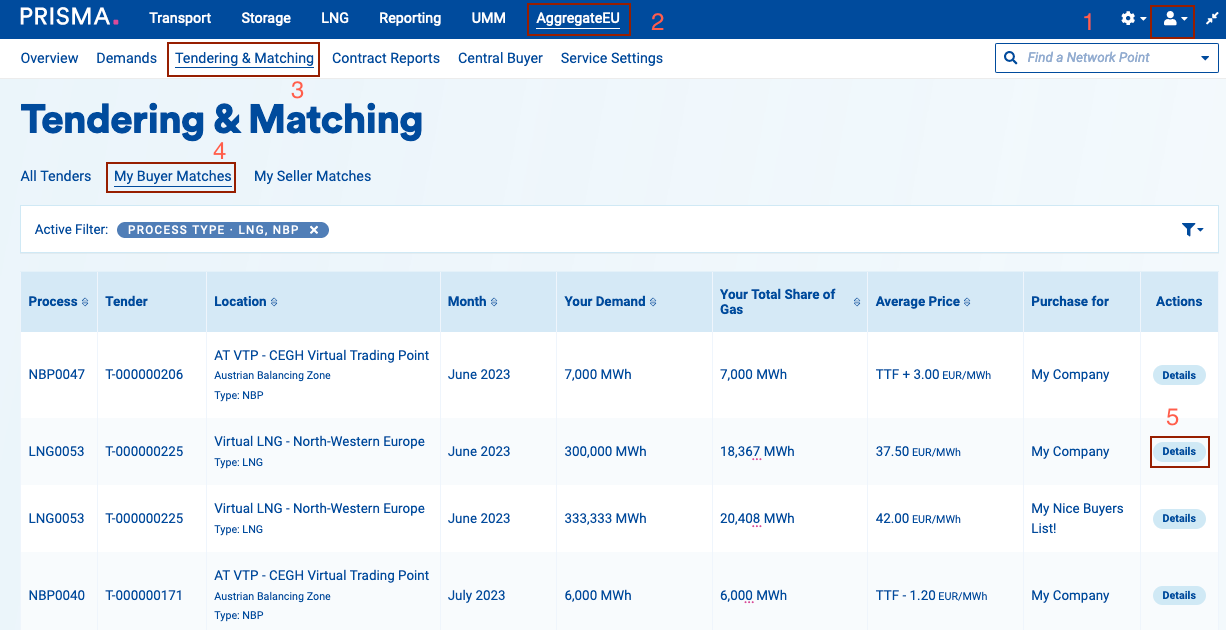Sort the table by Month column
The height and width of the screenshot is (630, 1226).
click(x=494, y=302)
